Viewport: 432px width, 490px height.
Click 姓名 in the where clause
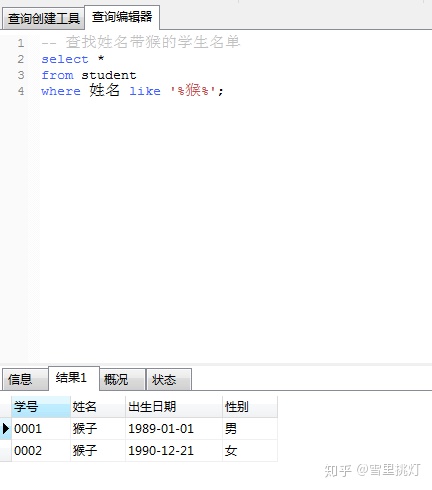pos(104,90)
